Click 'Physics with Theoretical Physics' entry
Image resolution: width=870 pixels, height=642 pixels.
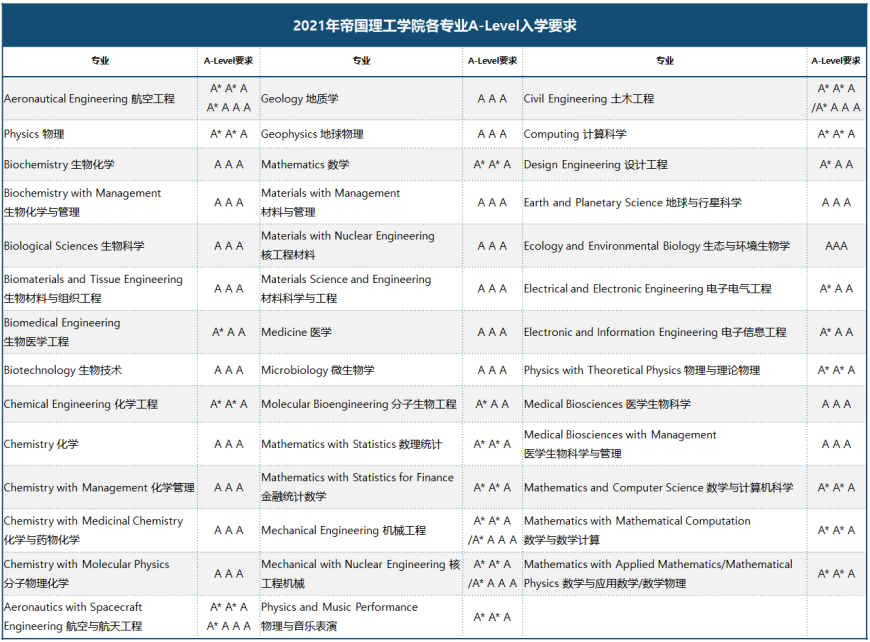(642, 370)
